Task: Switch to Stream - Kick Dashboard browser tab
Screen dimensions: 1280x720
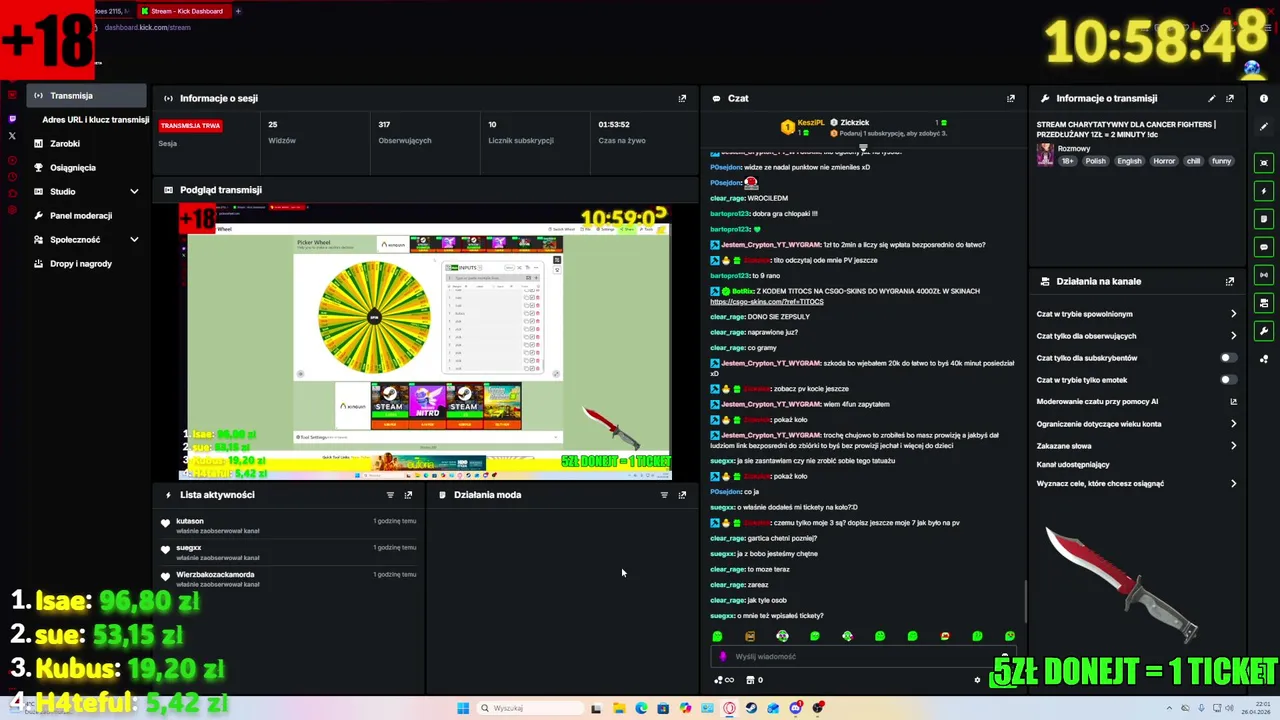Action: click(x=184, y=11)
